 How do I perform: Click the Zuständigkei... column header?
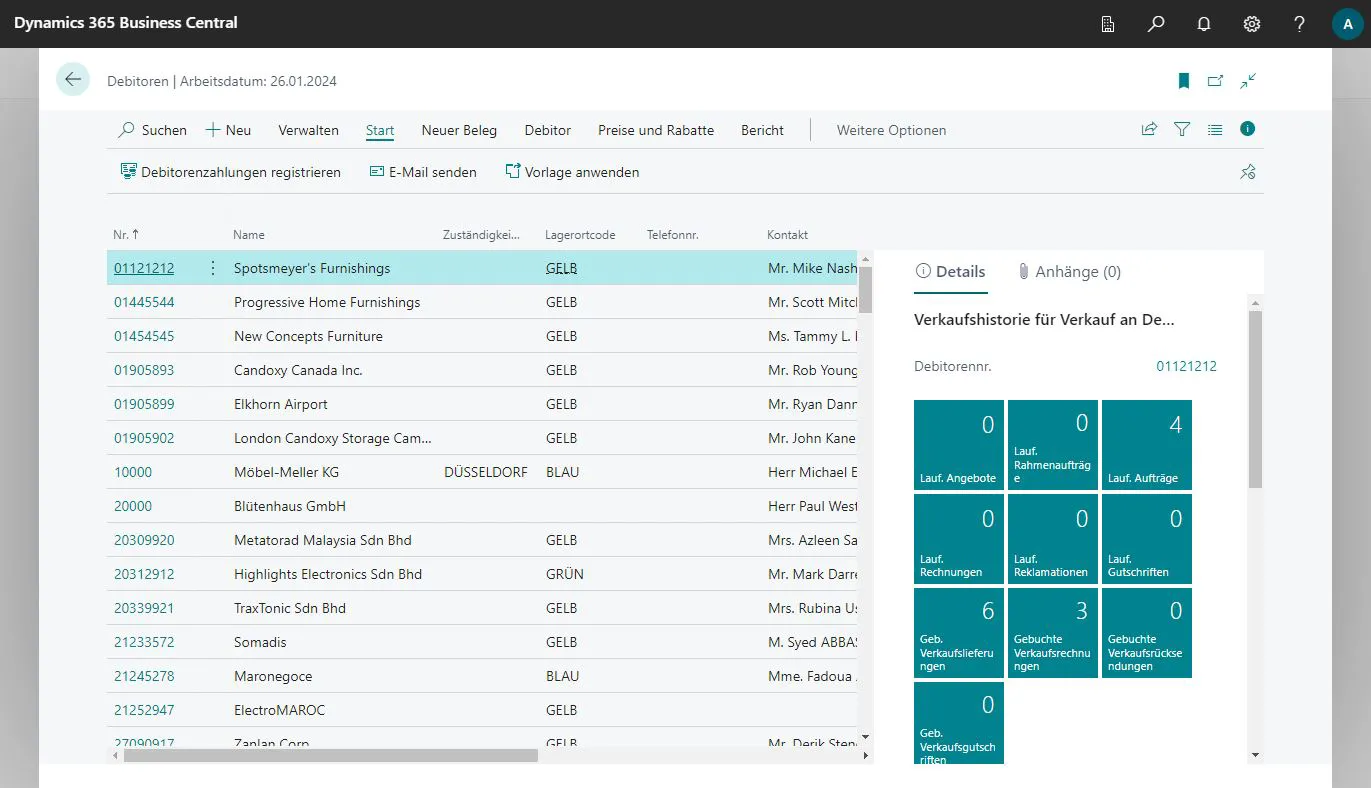pyautogui.click(x=481, y=235)
